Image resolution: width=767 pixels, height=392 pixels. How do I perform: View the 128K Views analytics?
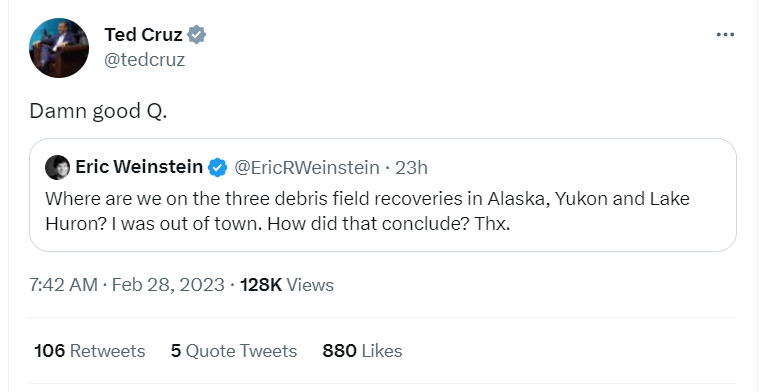(287, 285)
